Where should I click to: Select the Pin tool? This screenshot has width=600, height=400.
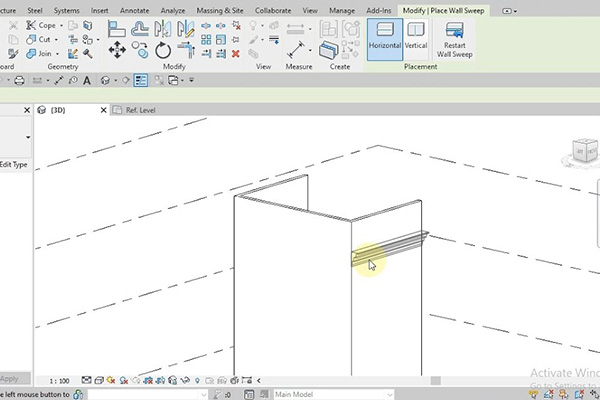click(236, 39)
